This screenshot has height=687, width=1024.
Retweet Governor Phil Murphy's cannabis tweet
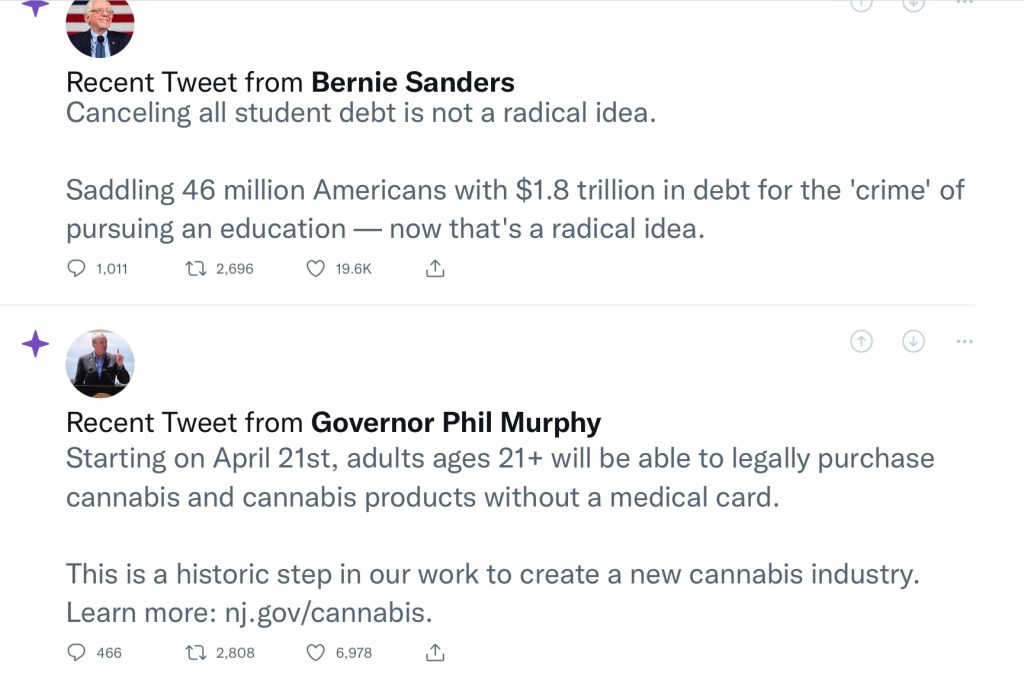coord(195,652)
